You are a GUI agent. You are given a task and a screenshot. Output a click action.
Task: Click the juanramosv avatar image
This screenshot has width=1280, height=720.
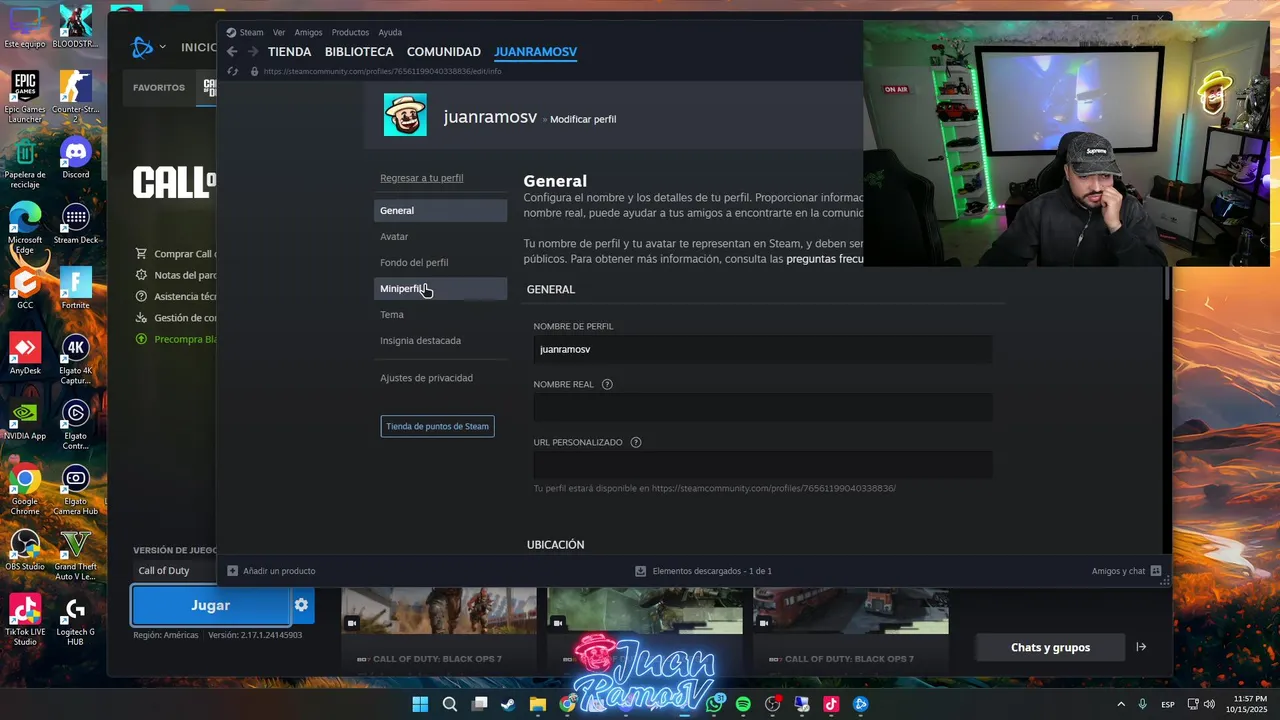[405, 115]
